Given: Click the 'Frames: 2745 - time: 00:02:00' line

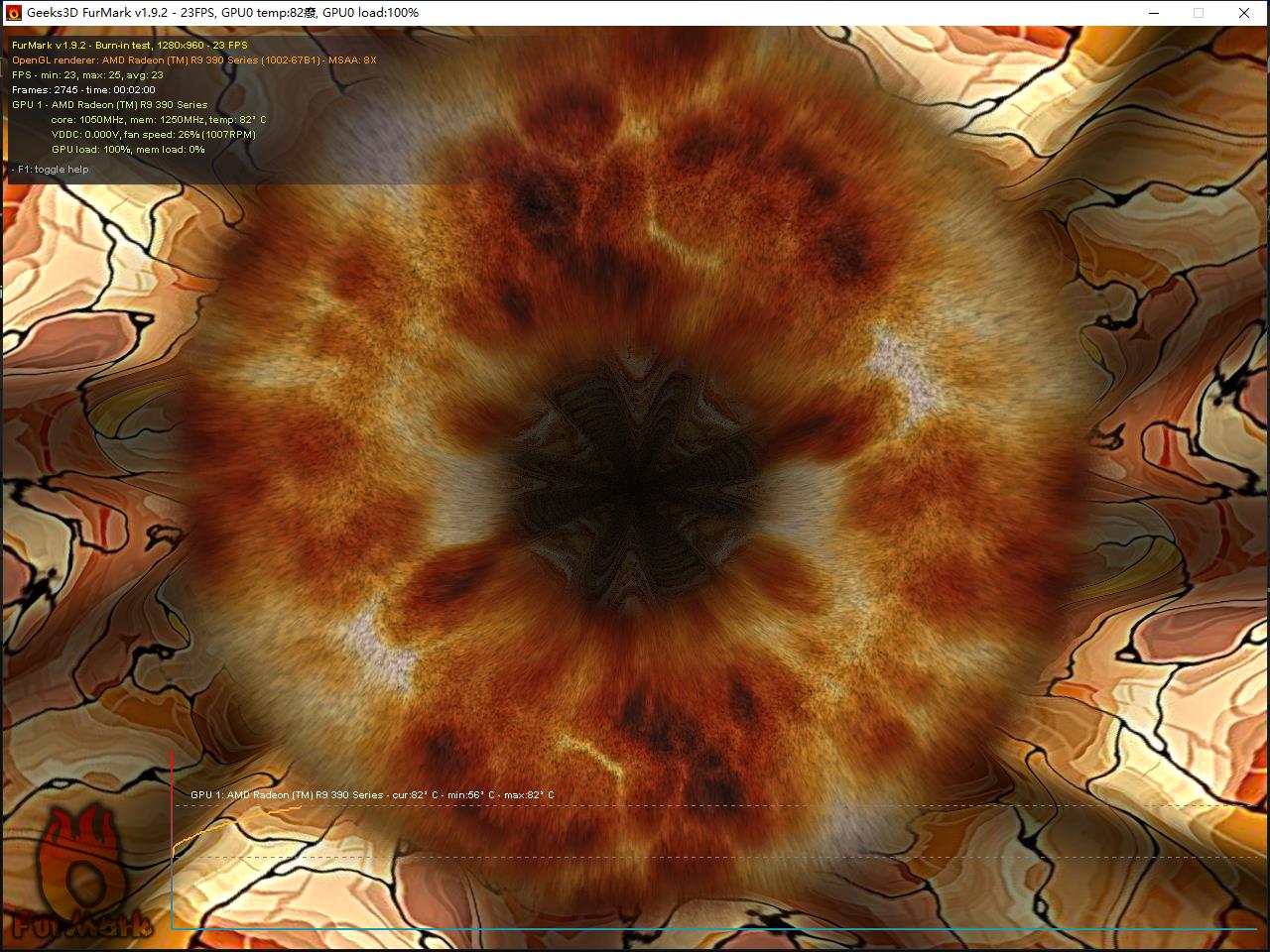Looking at the screenshot, I should coord(83,89).
